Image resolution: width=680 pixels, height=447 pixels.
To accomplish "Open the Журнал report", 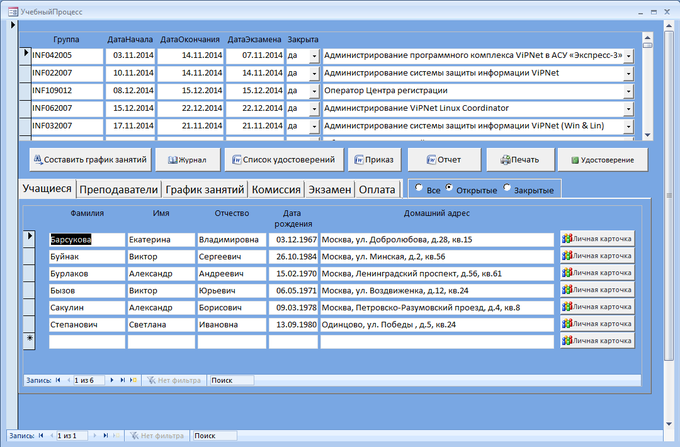I will [187, 159].
